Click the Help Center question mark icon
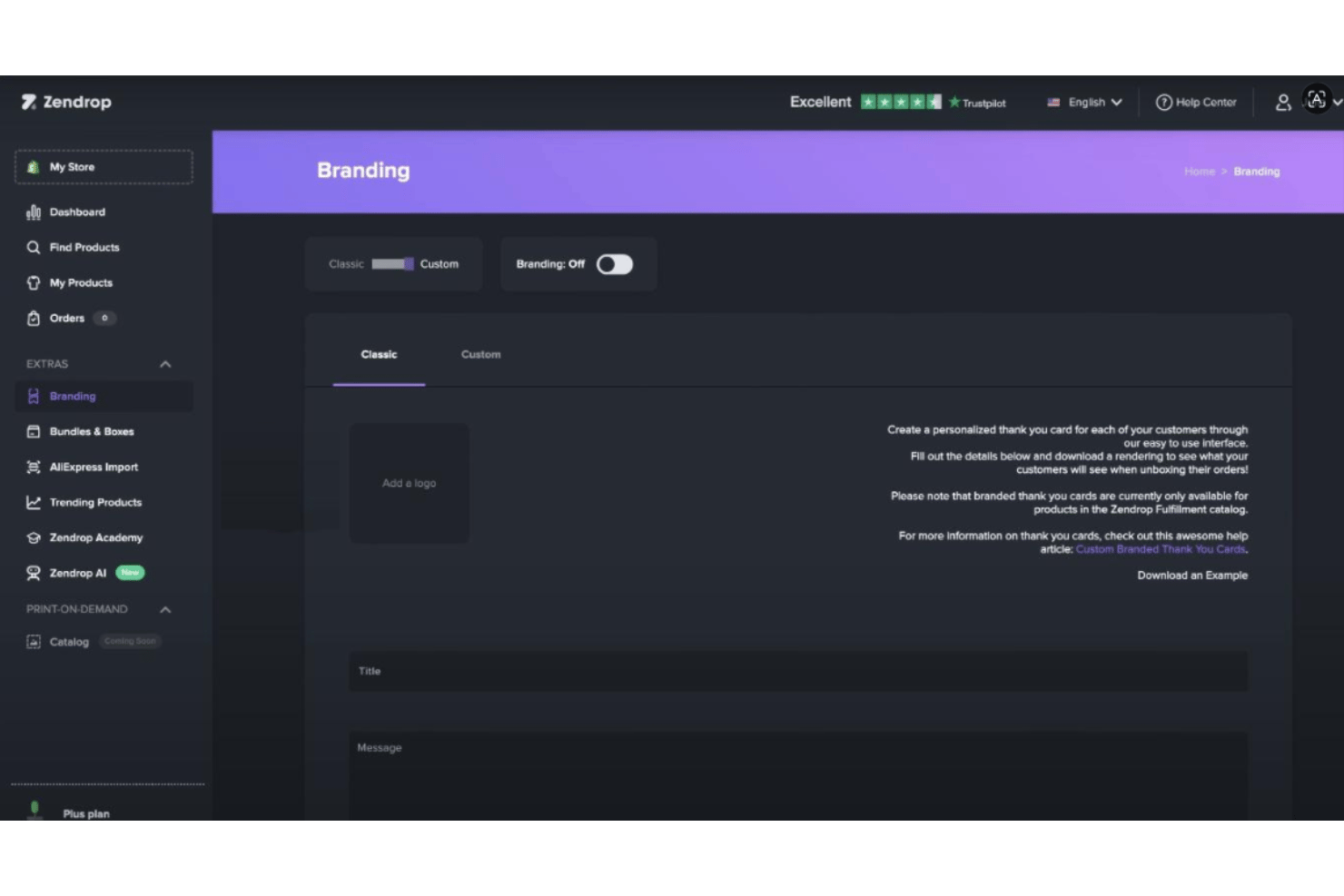The width and height of the screenshot is (1344, 896). coord(1163,102)
